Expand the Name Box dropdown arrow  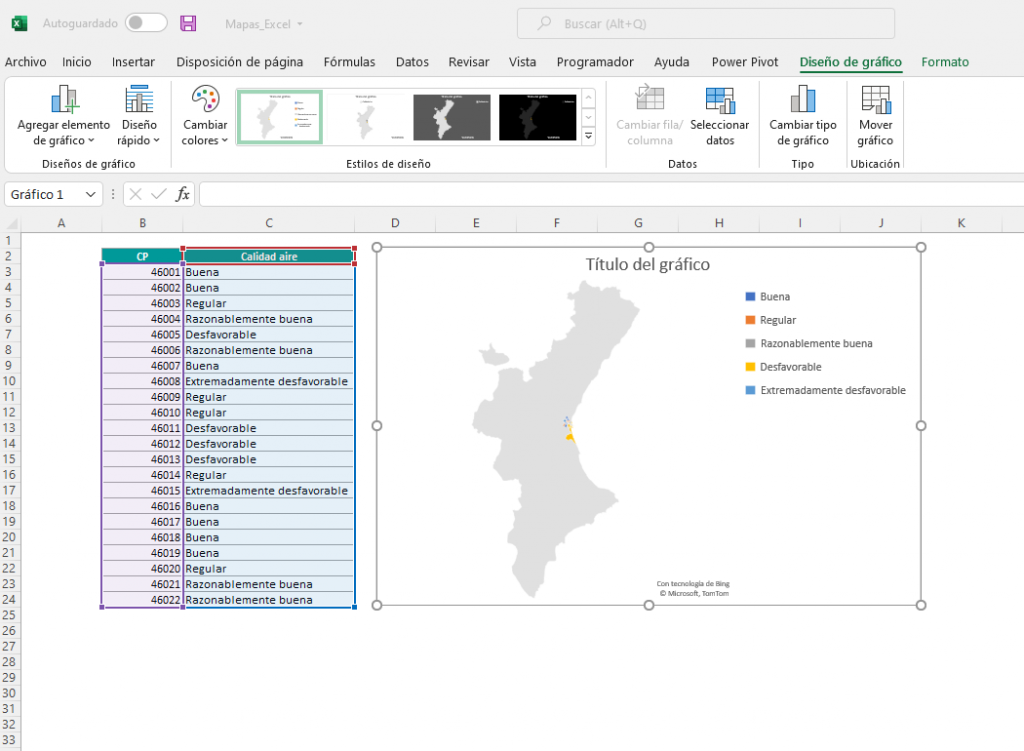90,194
